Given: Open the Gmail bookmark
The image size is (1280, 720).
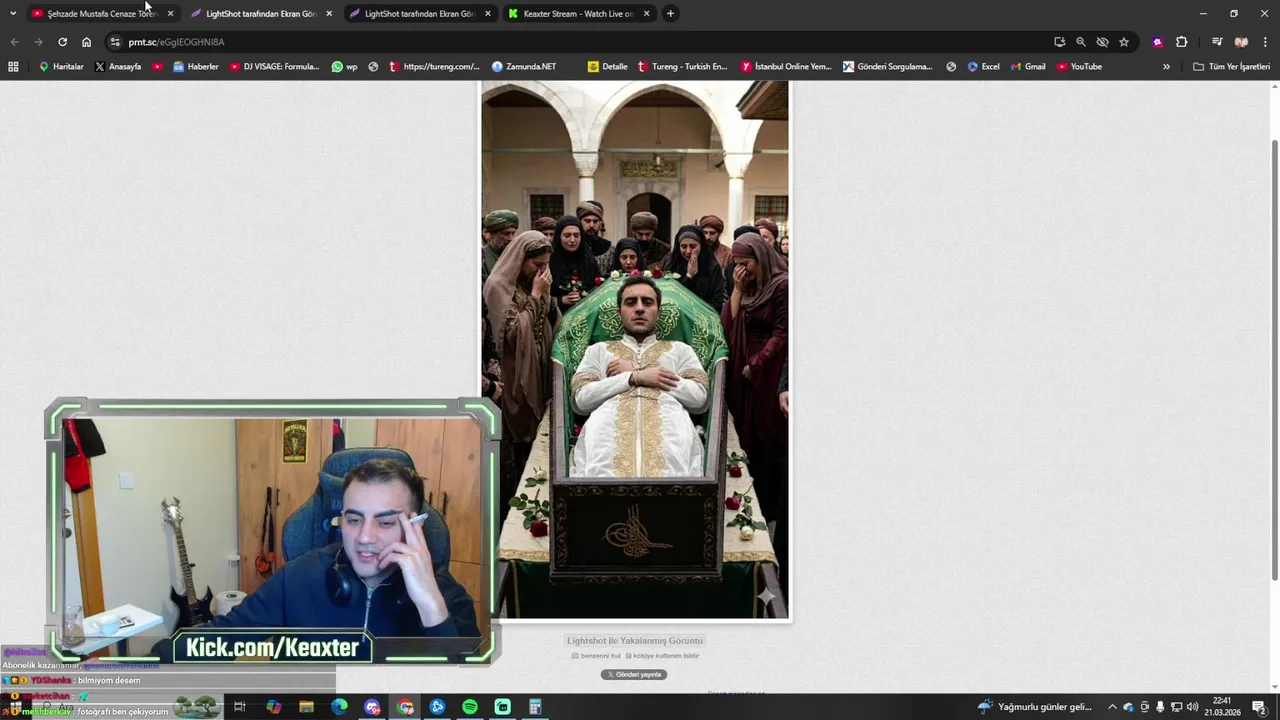Looking at the screenshot, I should click(1028, 67).
